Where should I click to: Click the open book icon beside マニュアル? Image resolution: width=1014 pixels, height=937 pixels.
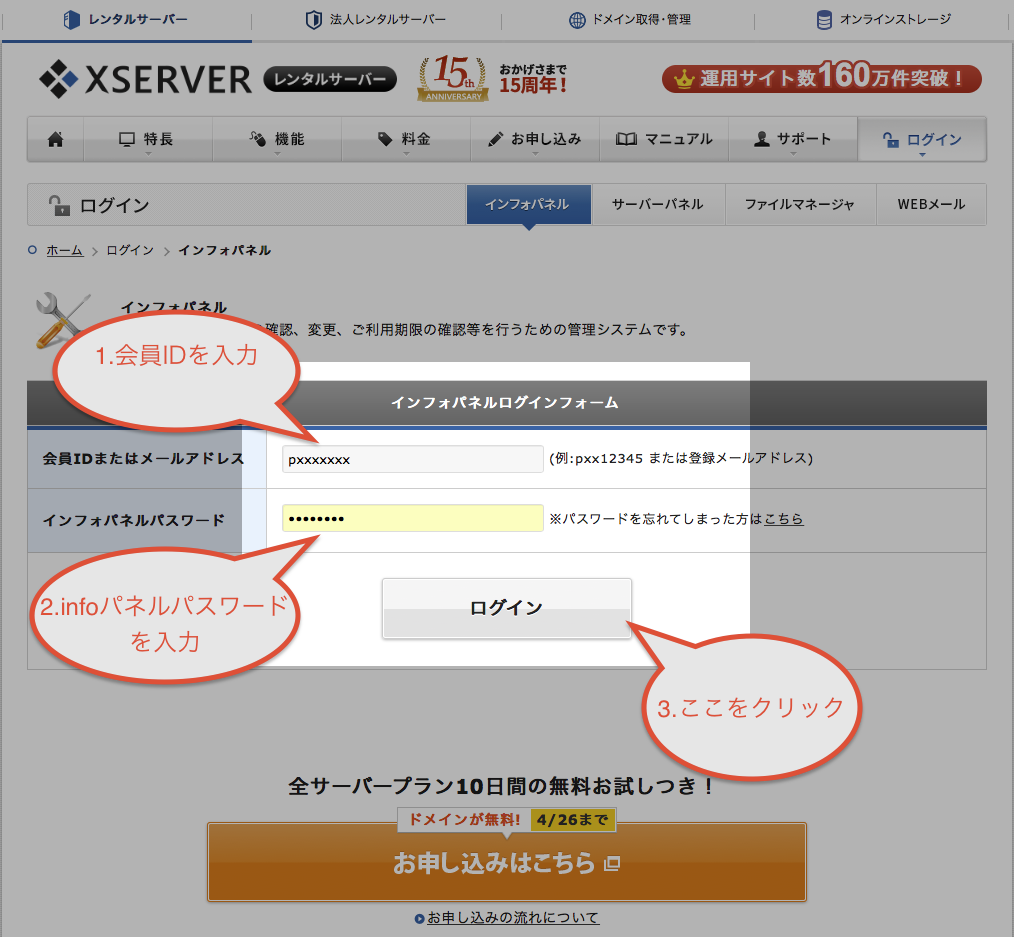[626, 139]
